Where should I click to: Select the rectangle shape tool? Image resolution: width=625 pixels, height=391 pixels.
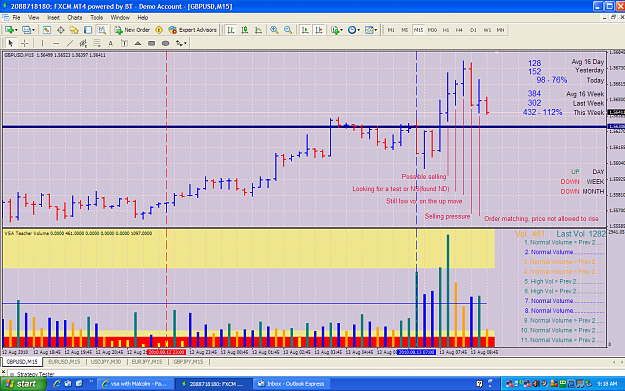tap(151, 43)
